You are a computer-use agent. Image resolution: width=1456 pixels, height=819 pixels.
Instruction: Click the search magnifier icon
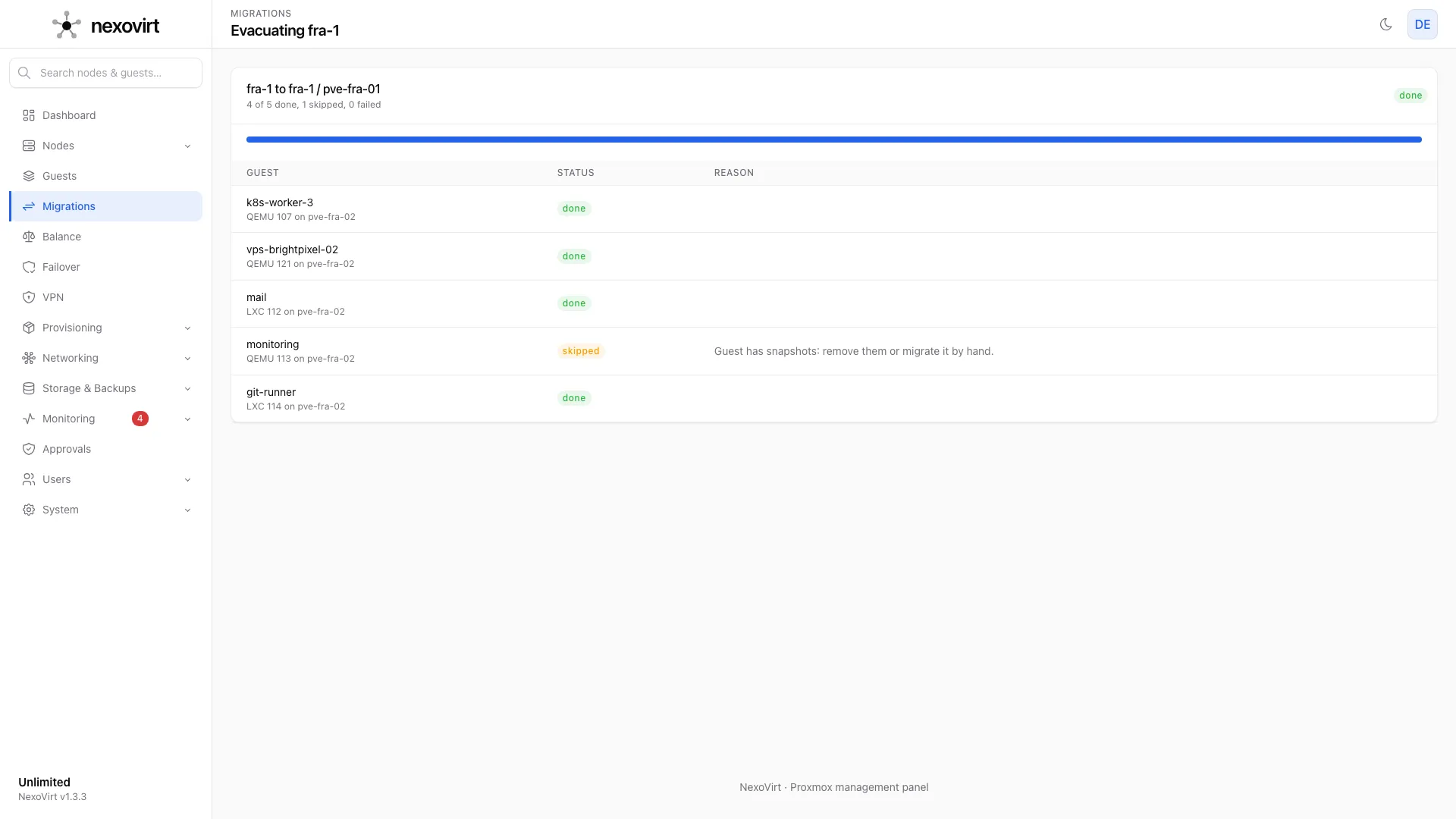tap(24, 73)
